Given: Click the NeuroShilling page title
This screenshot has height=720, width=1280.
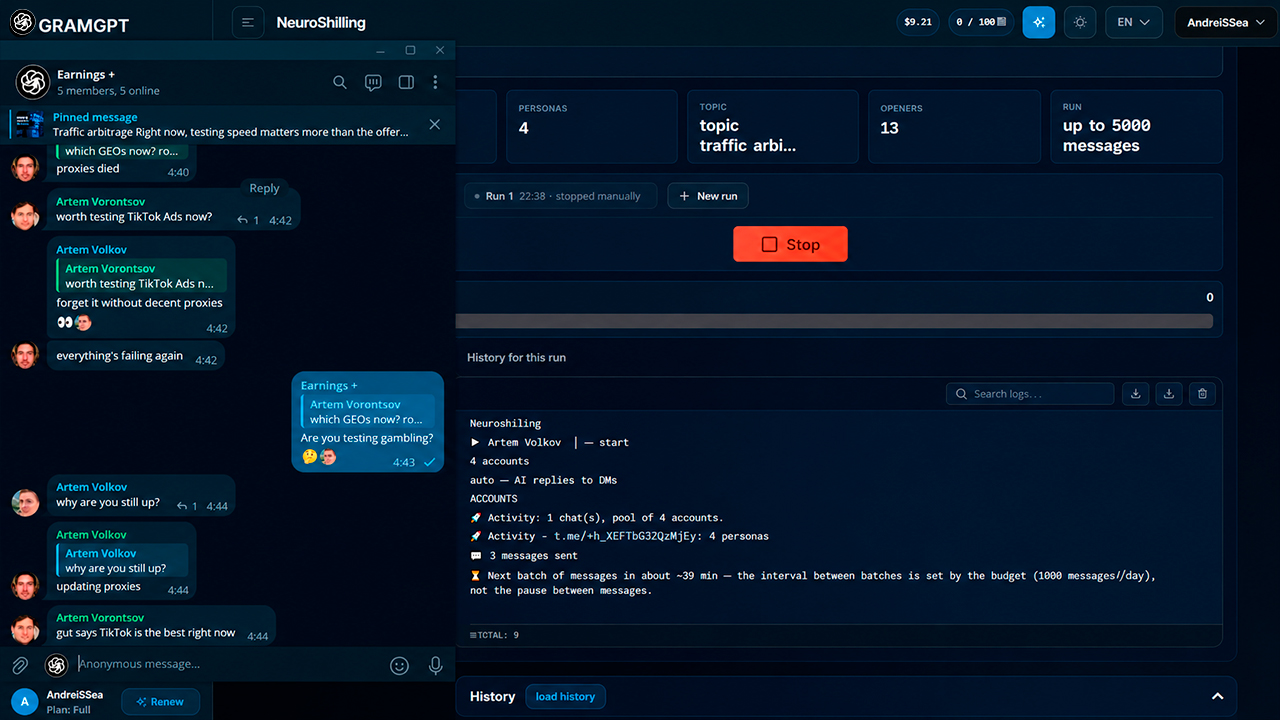Looking at the screenshot, I should [321, 22].
